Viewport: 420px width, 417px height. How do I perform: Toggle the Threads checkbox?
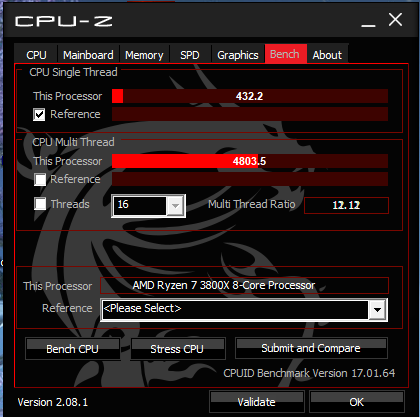[40, 204]
